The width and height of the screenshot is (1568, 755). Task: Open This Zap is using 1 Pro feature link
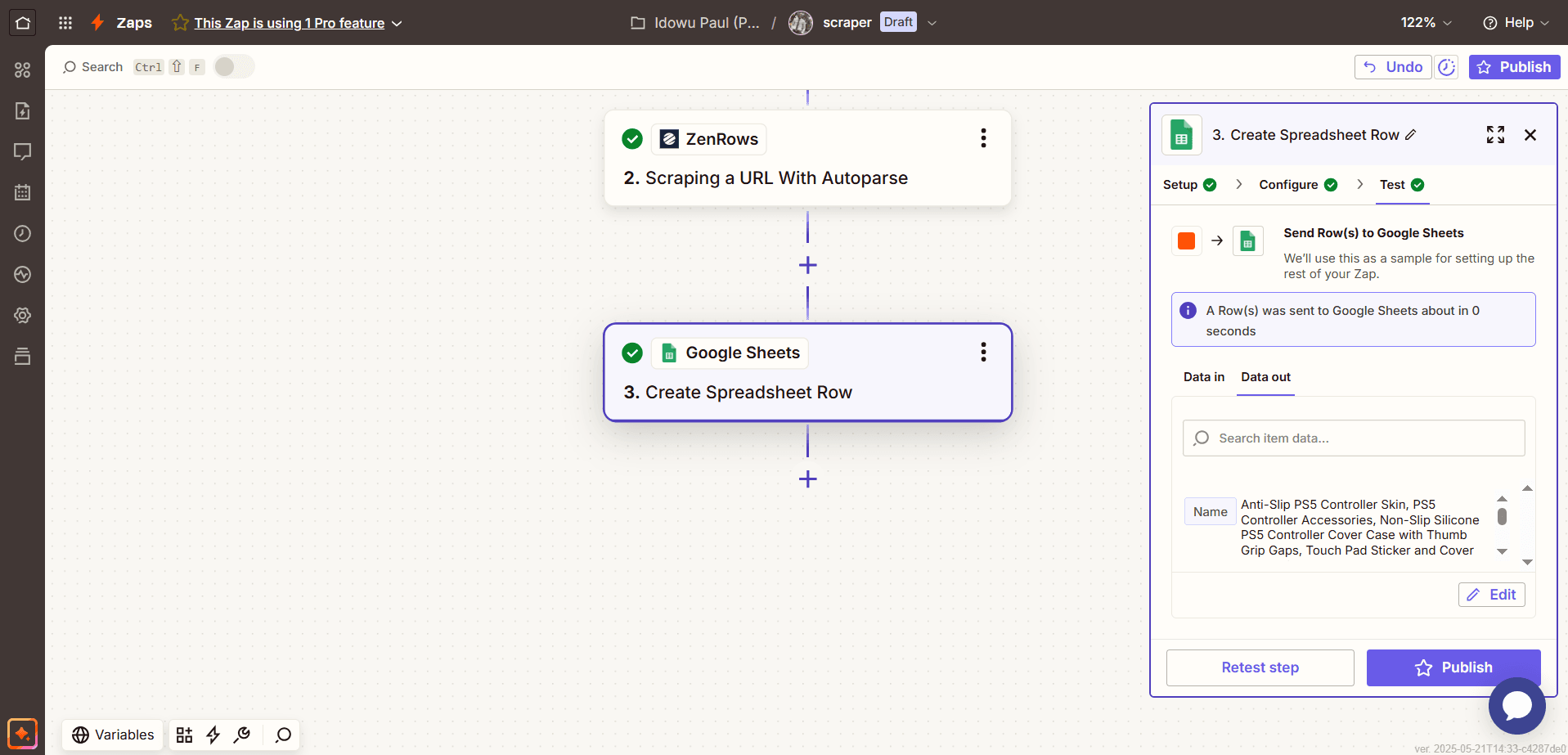tap(289, 23)
